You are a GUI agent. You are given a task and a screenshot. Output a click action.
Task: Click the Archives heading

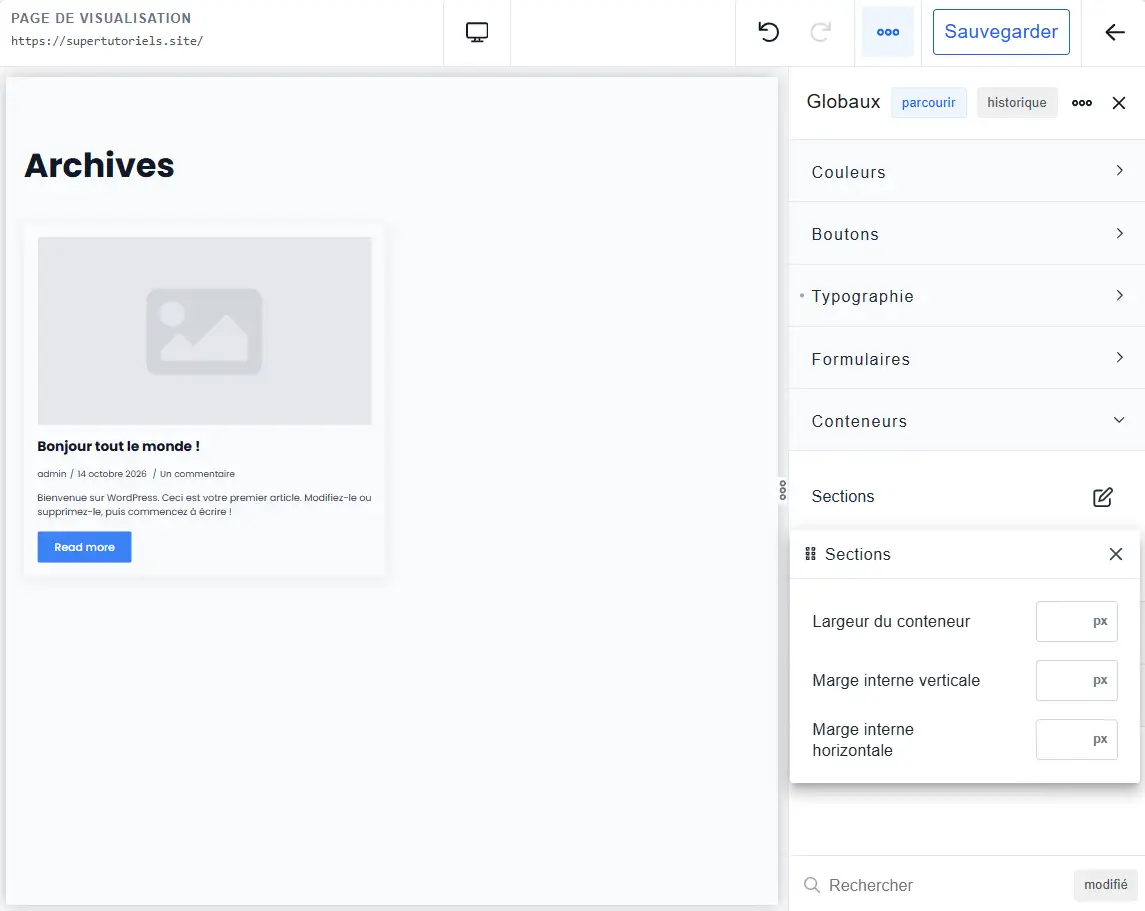click(x=99, y=165)
